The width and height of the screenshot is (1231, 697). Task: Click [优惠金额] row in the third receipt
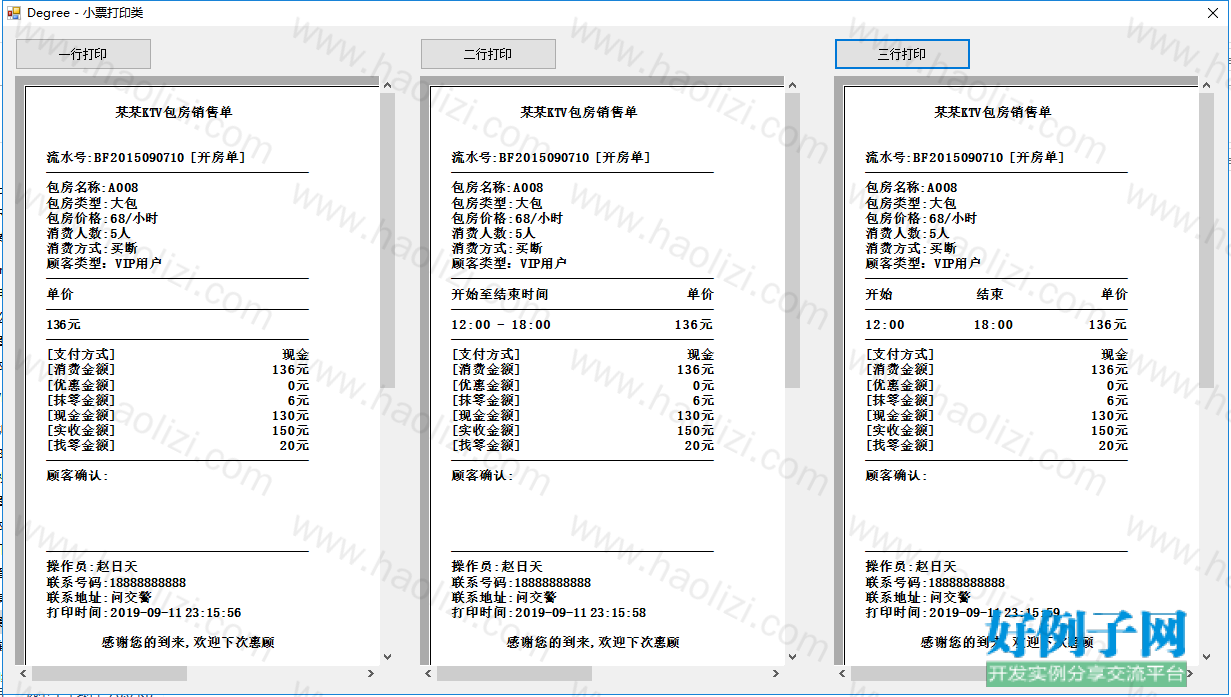tap(997, 385)
